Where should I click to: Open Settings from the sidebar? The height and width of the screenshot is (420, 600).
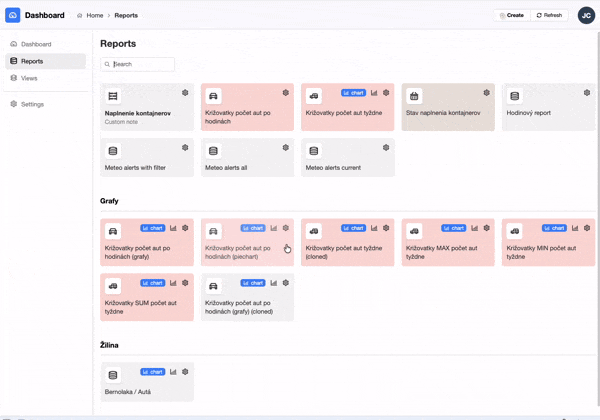pyautogui.click(x=32, y=104)
